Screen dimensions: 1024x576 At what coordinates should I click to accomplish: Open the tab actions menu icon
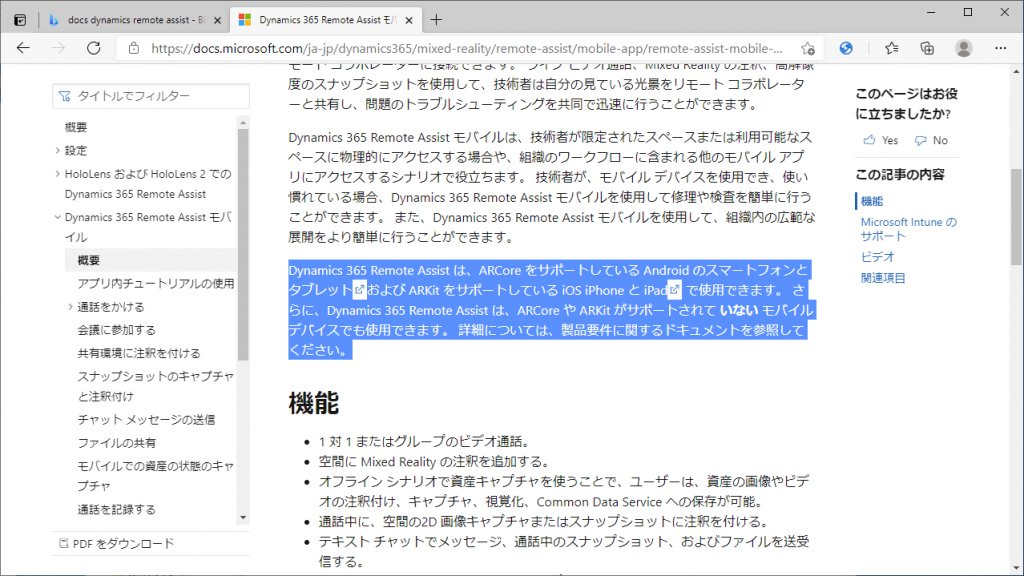tap(20, 20)
